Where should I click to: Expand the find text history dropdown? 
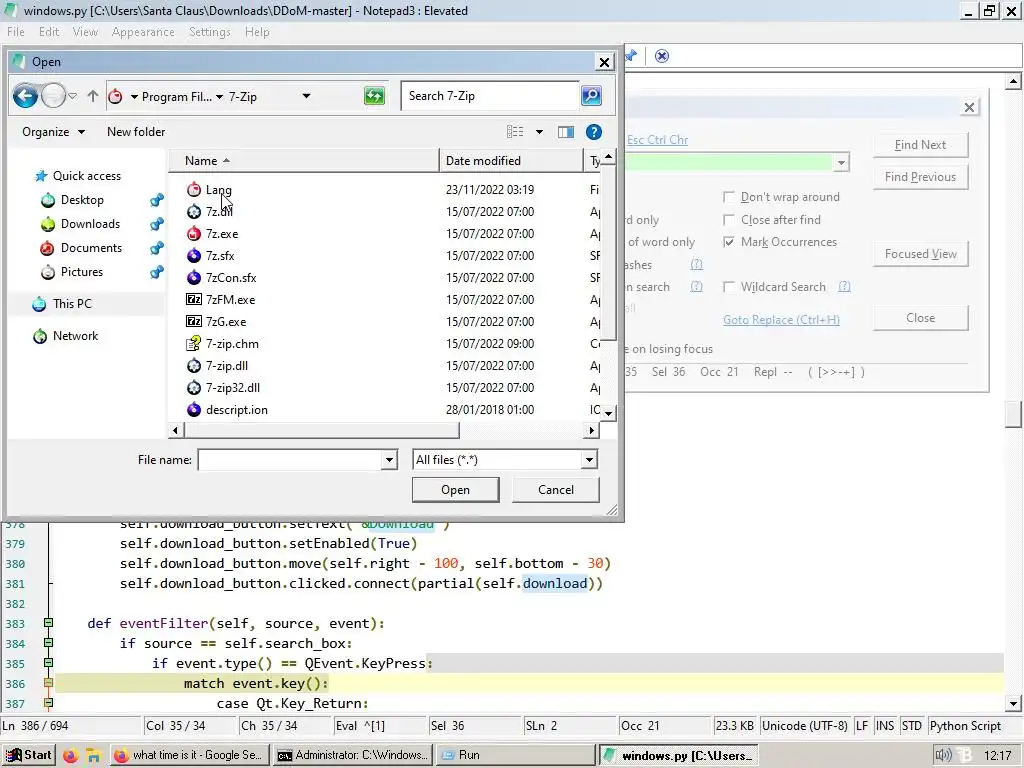pos(842,162)
